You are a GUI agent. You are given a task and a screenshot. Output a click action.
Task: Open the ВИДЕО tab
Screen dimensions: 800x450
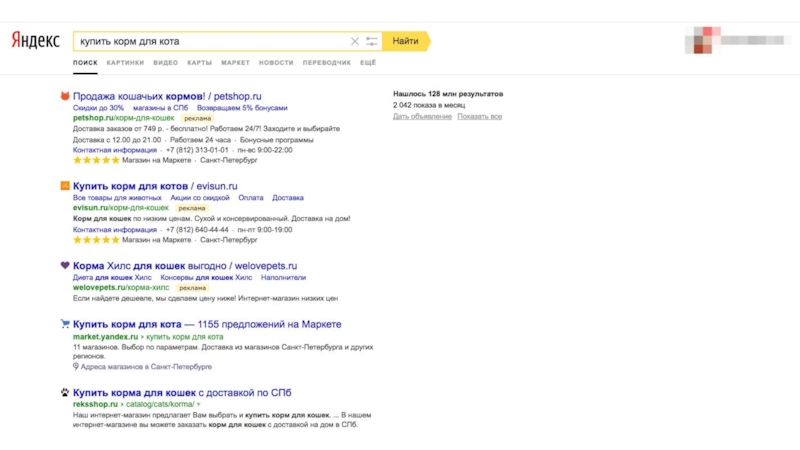(166, 63)
